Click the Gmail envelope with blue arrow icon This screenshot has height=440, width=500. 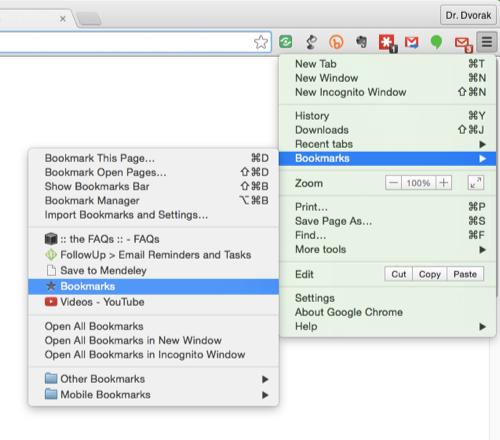(x=412, y=42)
